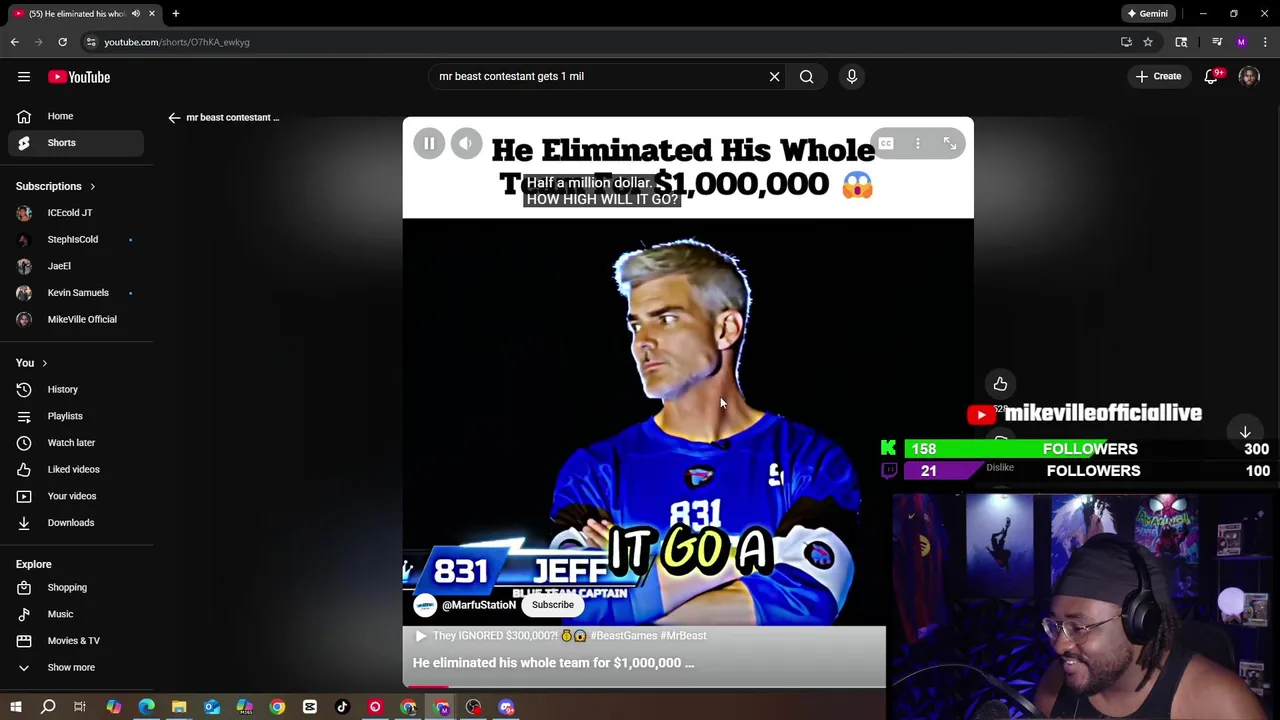Open Chrome profile M avatar

(1241, 42)
